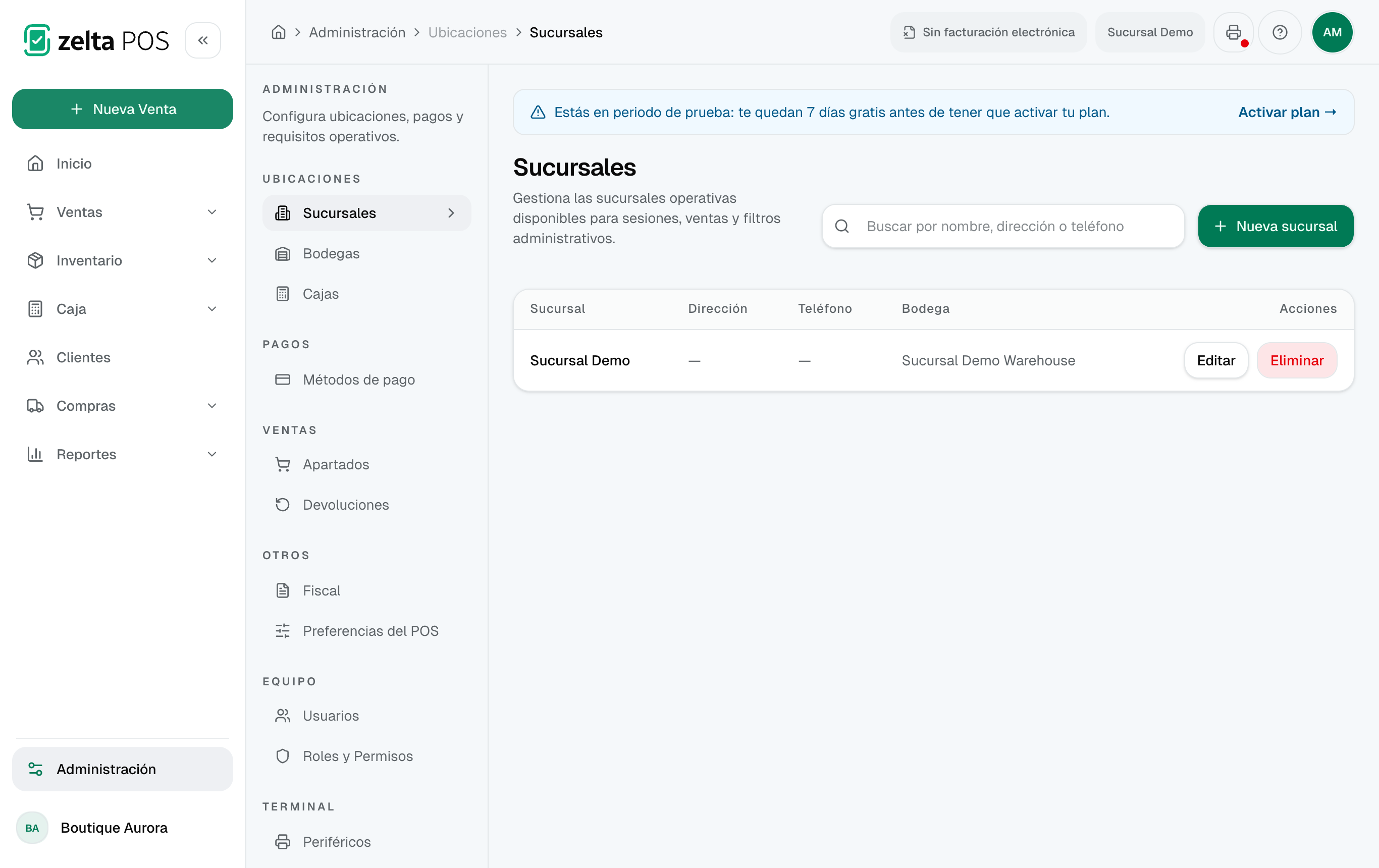Click the Inventario box icon
Image resolution: width=1379 pixels, height=868 pixels.
[x=35, y=260]
